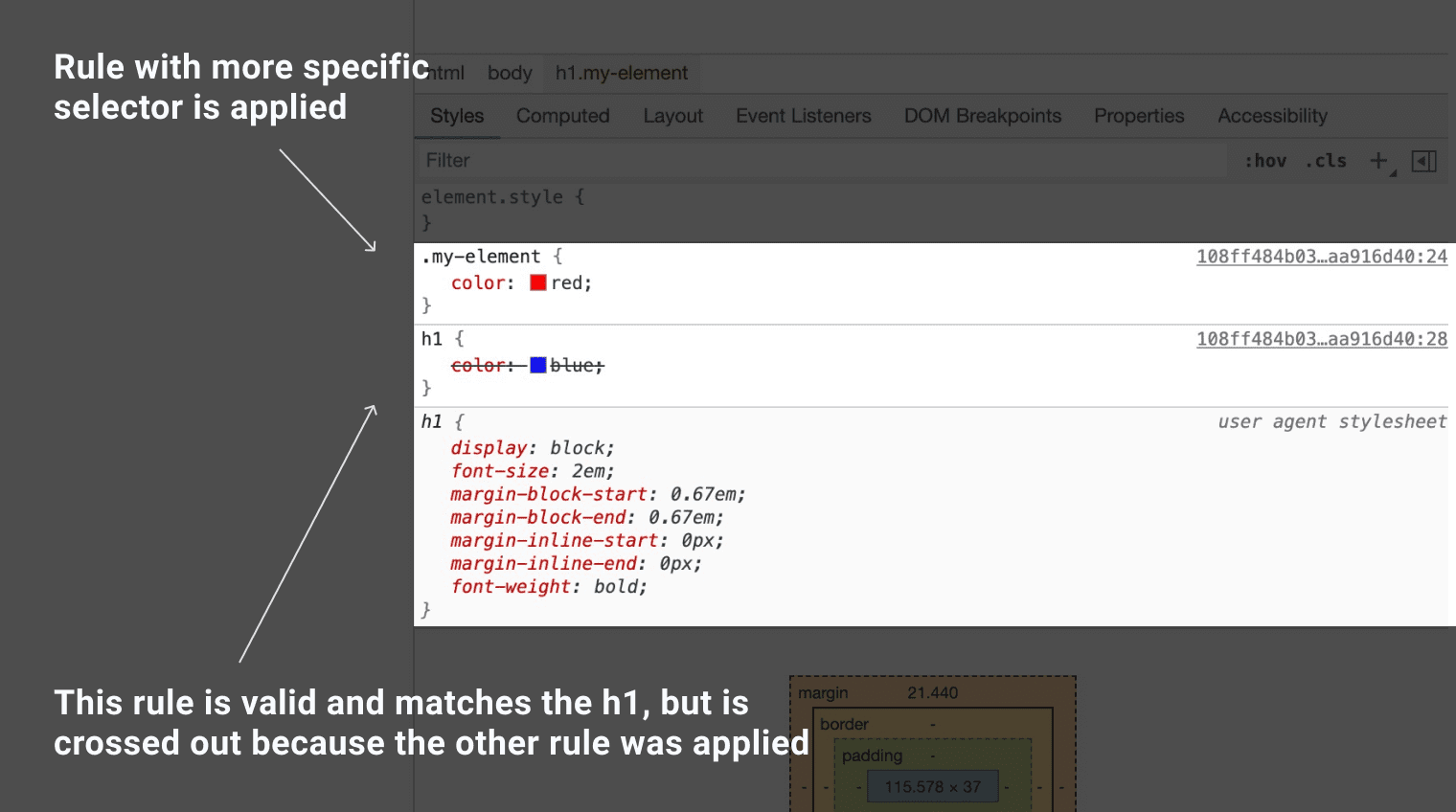Open the :hov pseudo-class state panel
The height and width of the screenshot is (812, 1456).
pyautogui.click(x=1266, y=160)
